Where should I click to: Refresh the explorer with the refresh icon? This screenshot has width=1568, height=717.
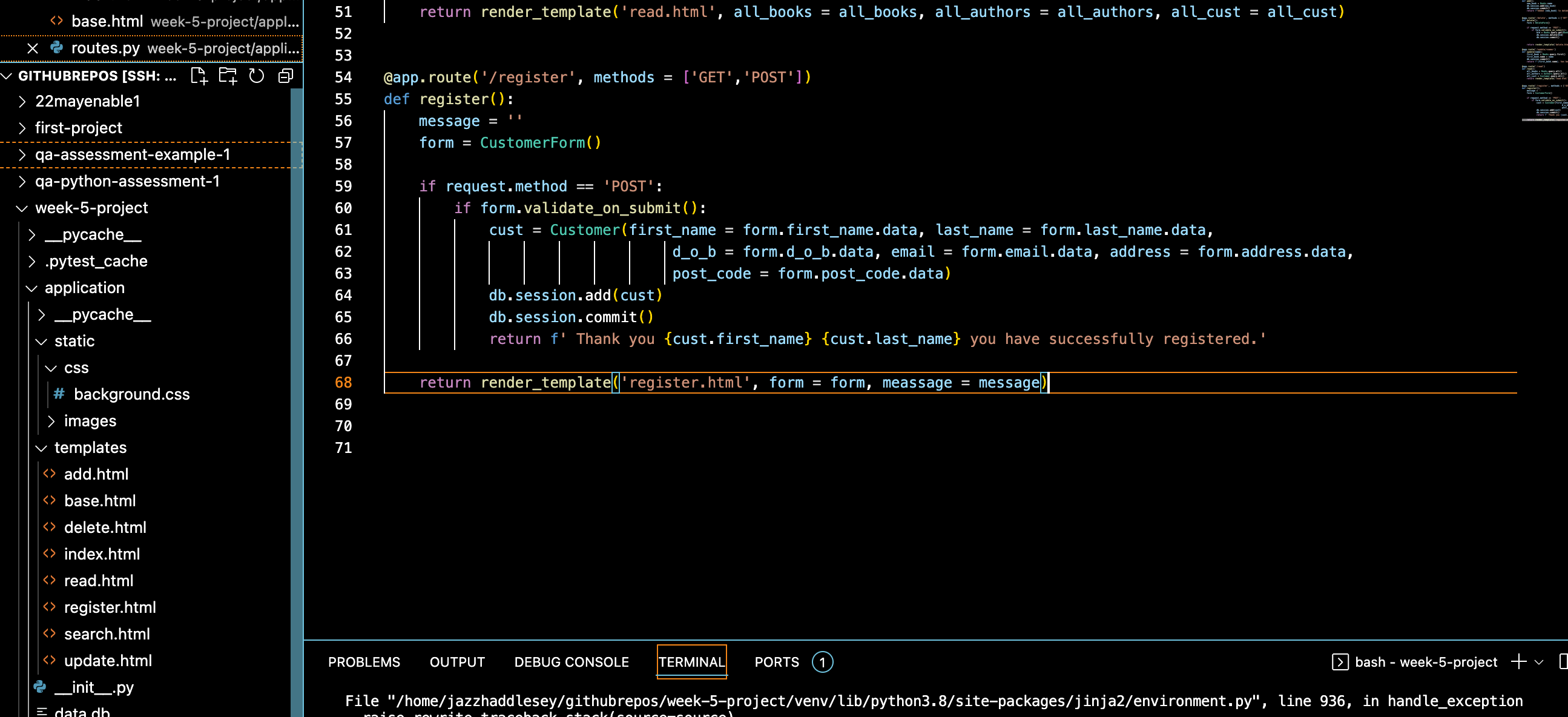(257, 76)
